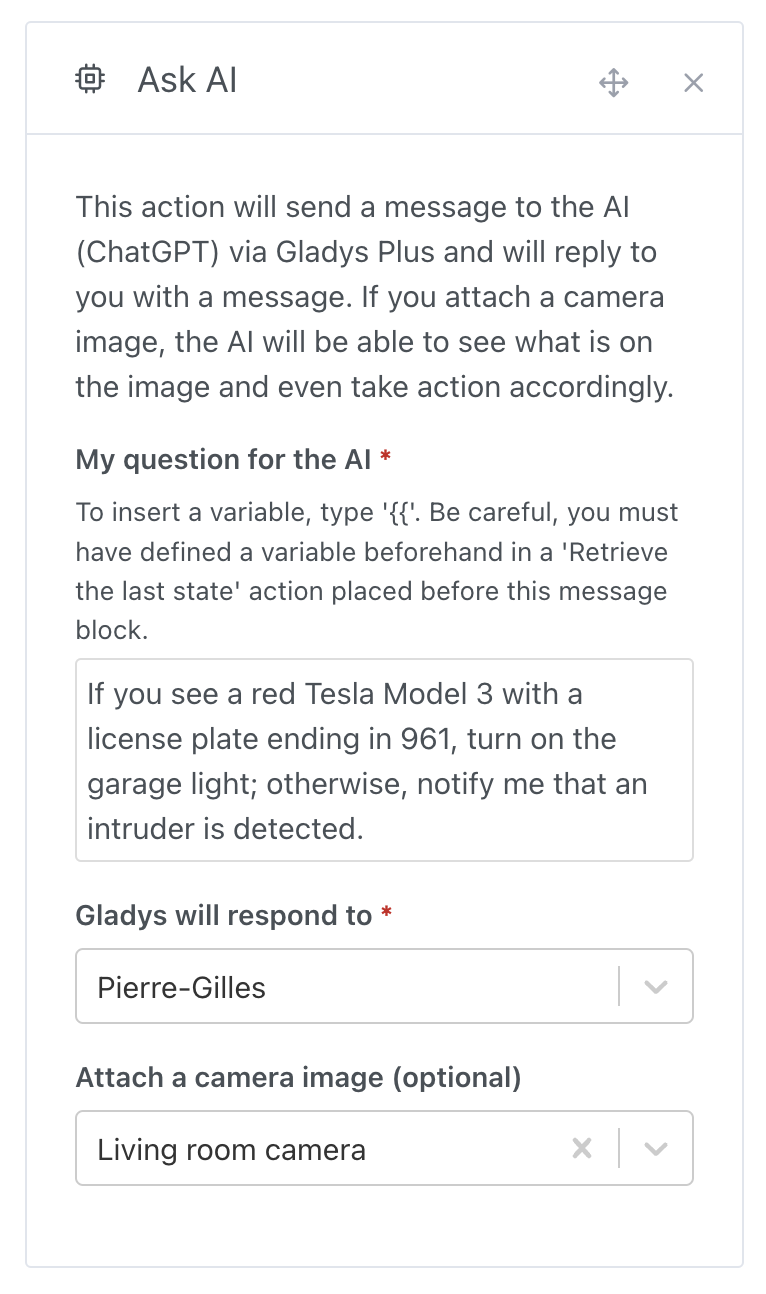
Task: Click the four-arrow drag icon to reposition block
Action: tap(613, 82)
